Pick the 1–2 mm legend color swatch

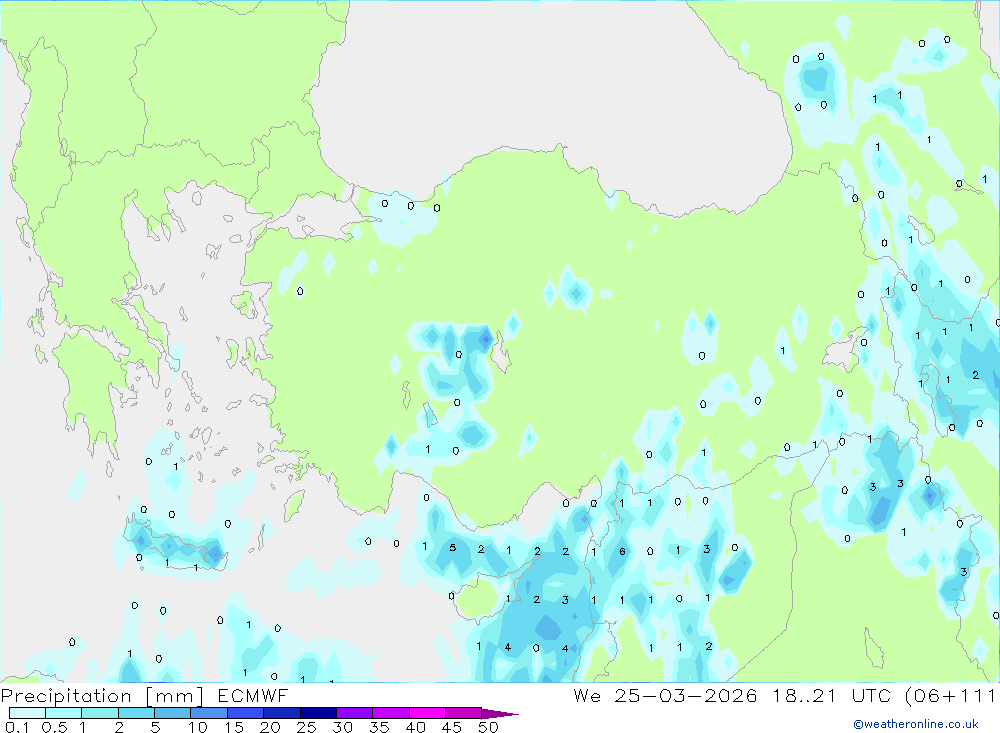(x=100, y=713)
